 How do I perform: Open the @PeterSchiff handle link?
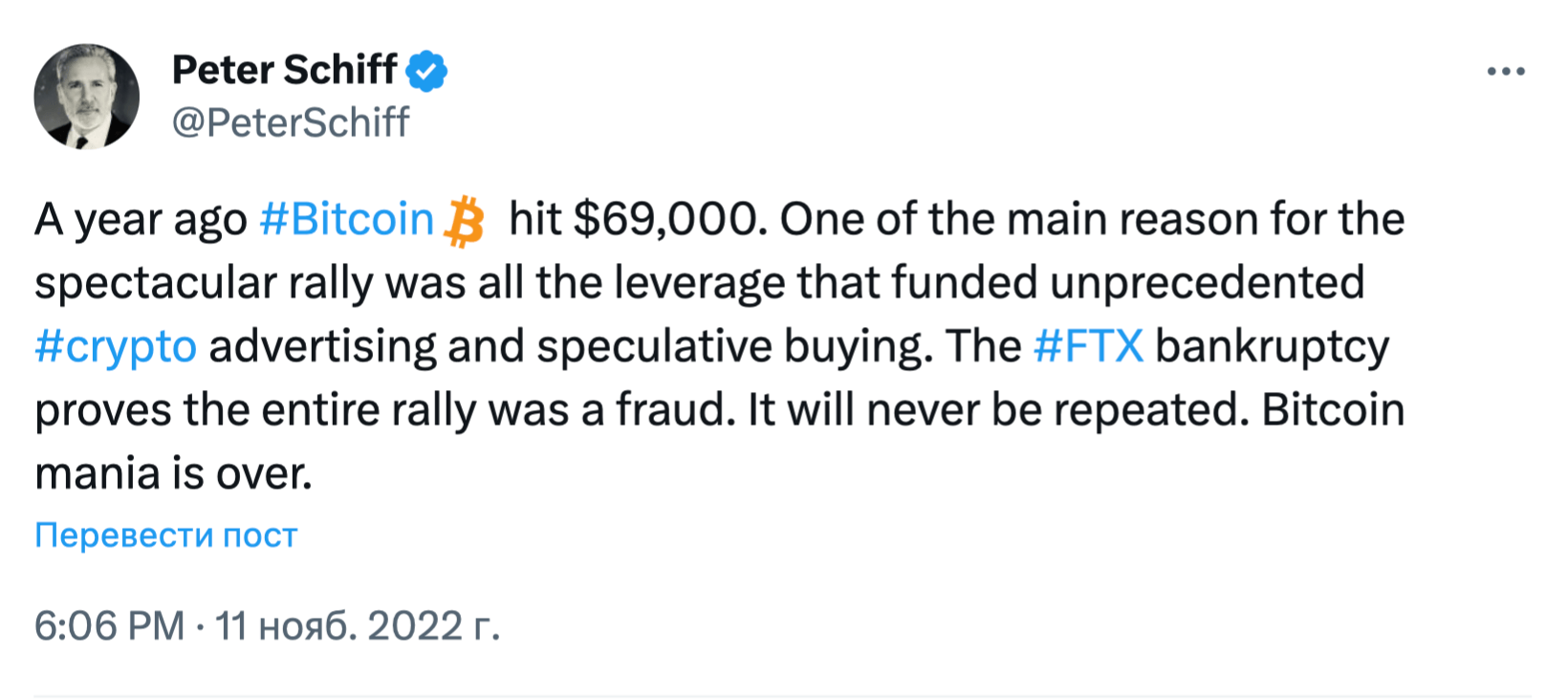(x=291, y=122)
